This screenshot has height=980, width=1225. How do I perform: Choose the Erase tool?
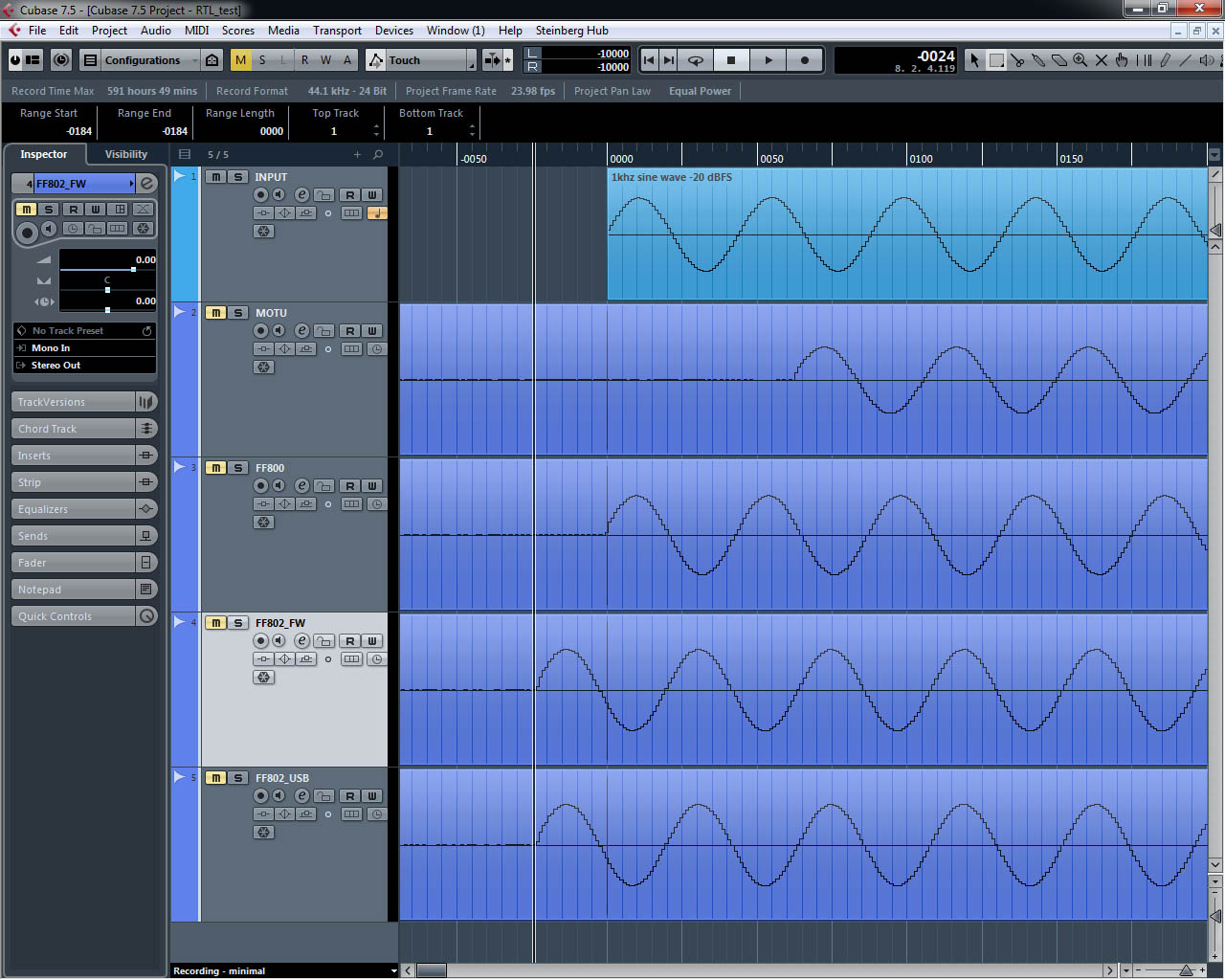(1059, 60)
